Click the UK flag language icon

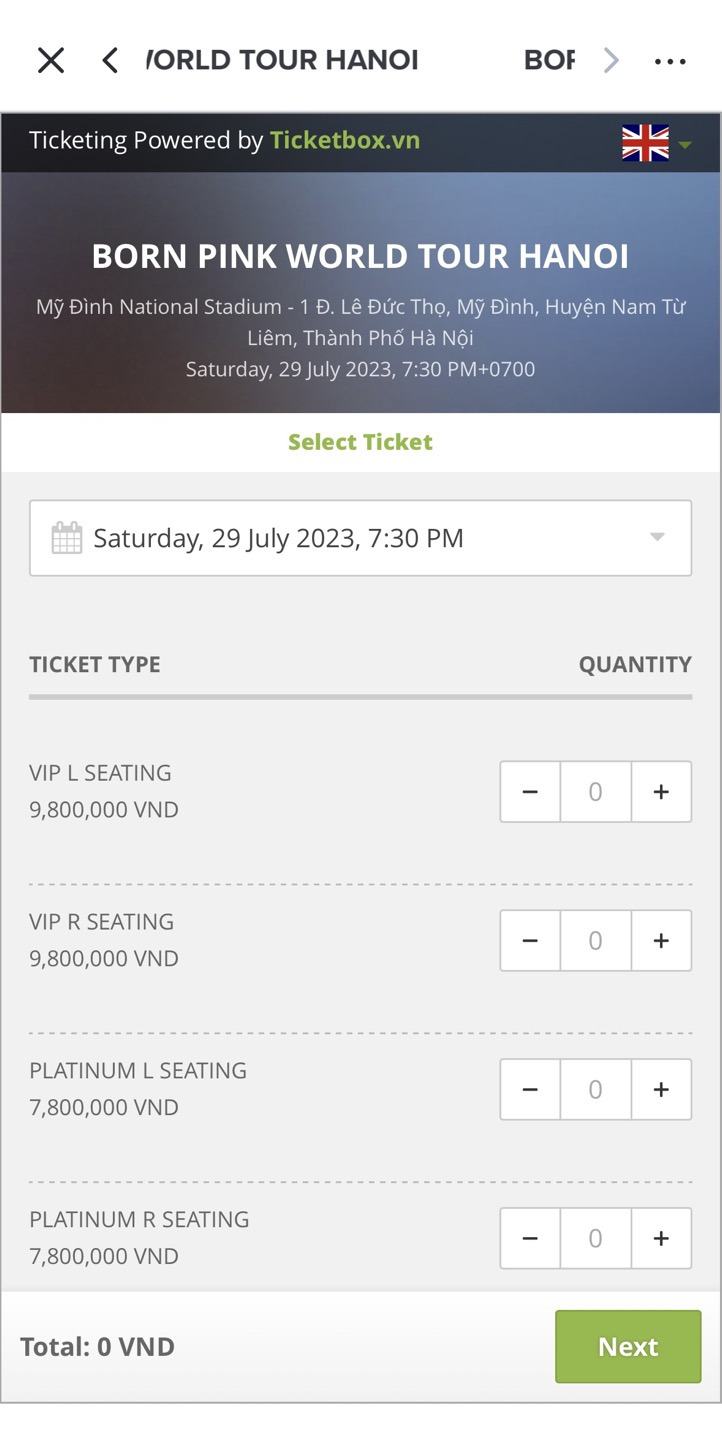(645, 143)
